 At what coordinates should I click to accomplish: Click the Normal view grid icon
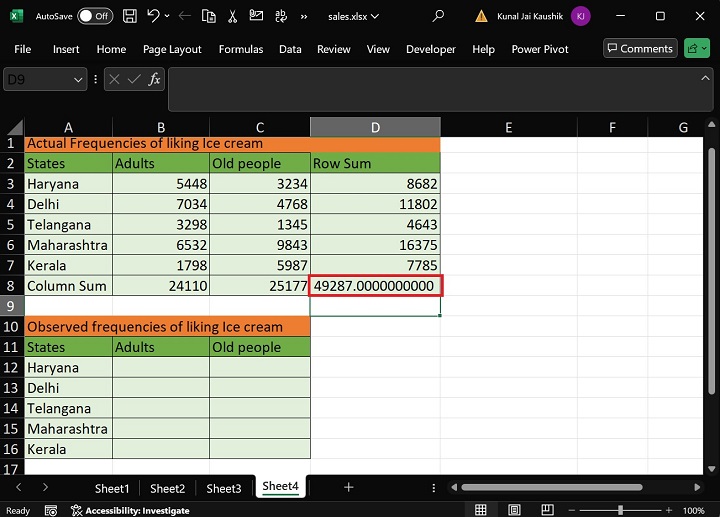(481, 510)
